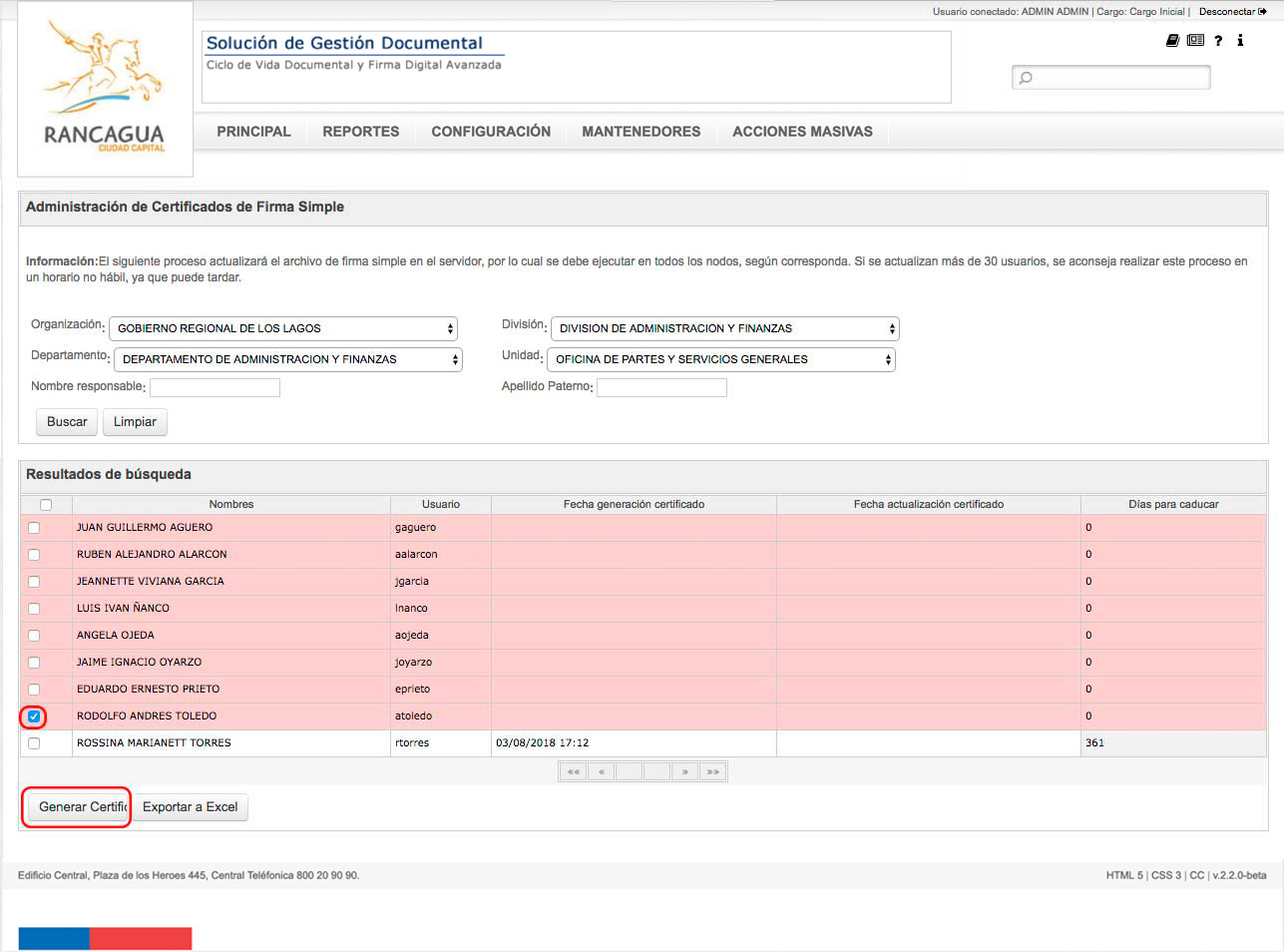Click username cell jgarcia
1284x952 pixels.
pyautogui.click(x=441, y=582)
